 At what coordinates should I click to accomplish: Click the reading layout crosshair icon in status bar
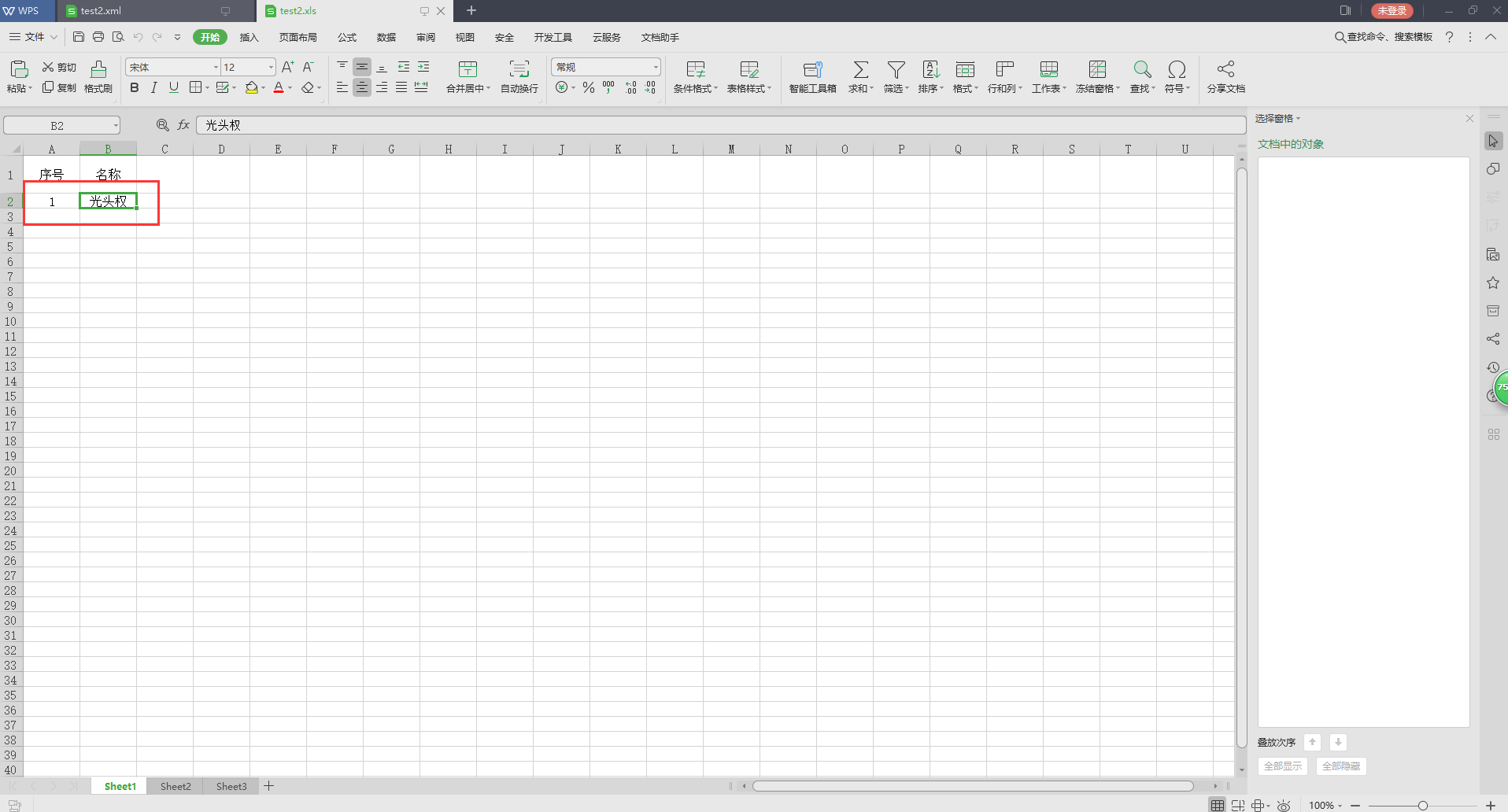click(1258, 805)
